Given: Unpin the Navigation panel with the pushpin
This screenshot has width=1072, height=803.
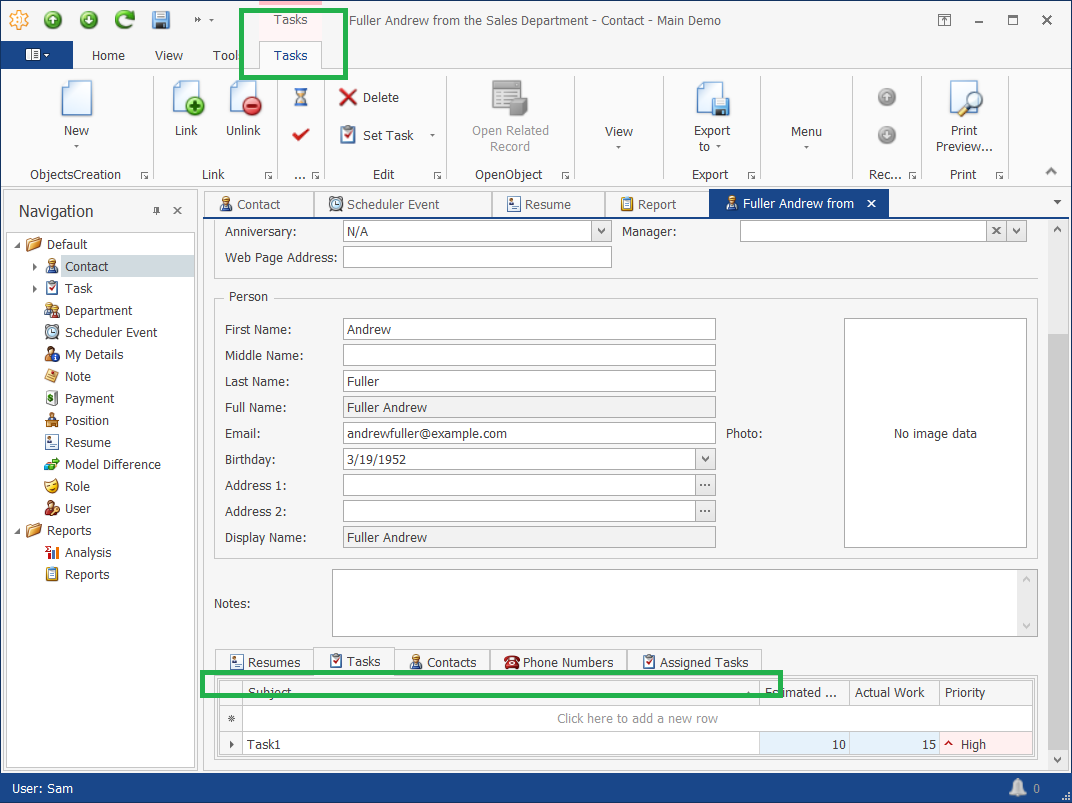Looking at the screenshot, I should [155, 211].
